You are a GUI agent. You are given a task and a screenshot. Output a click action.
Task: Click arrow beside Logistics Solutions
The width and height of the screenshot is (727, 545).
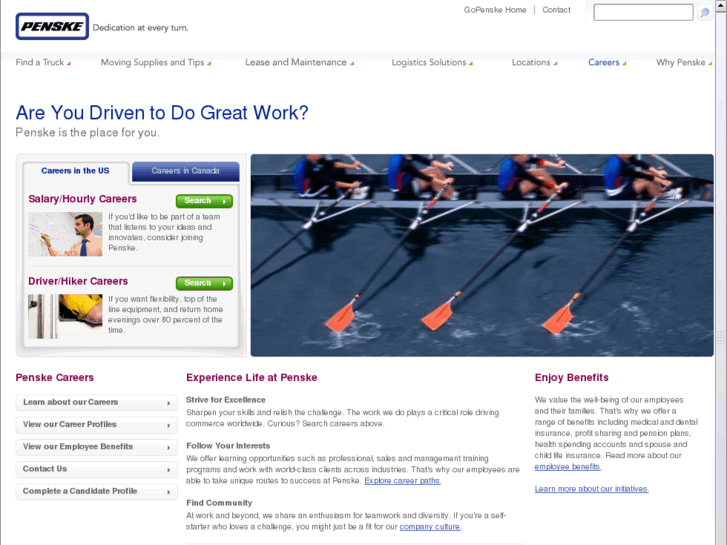[x=471, y=64]
